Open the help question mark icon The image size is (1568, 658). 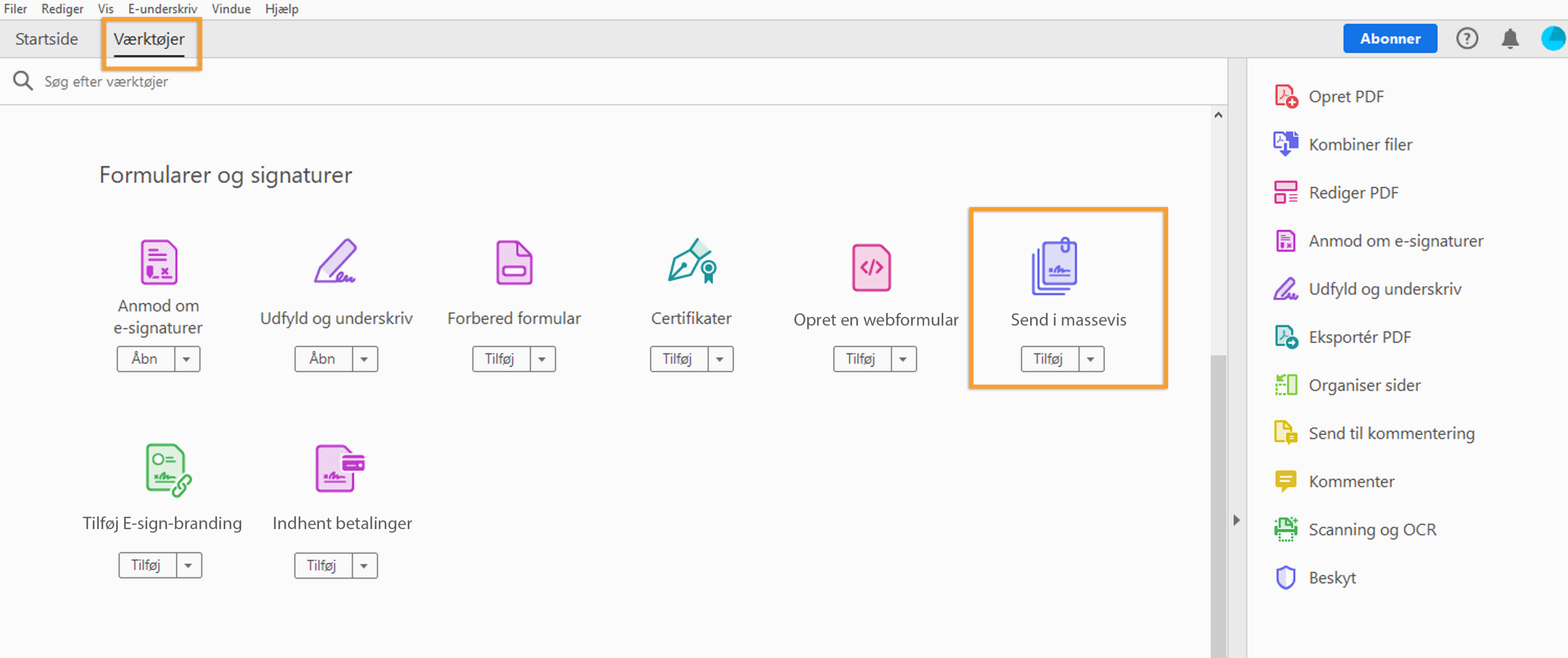pos(1466,39)
